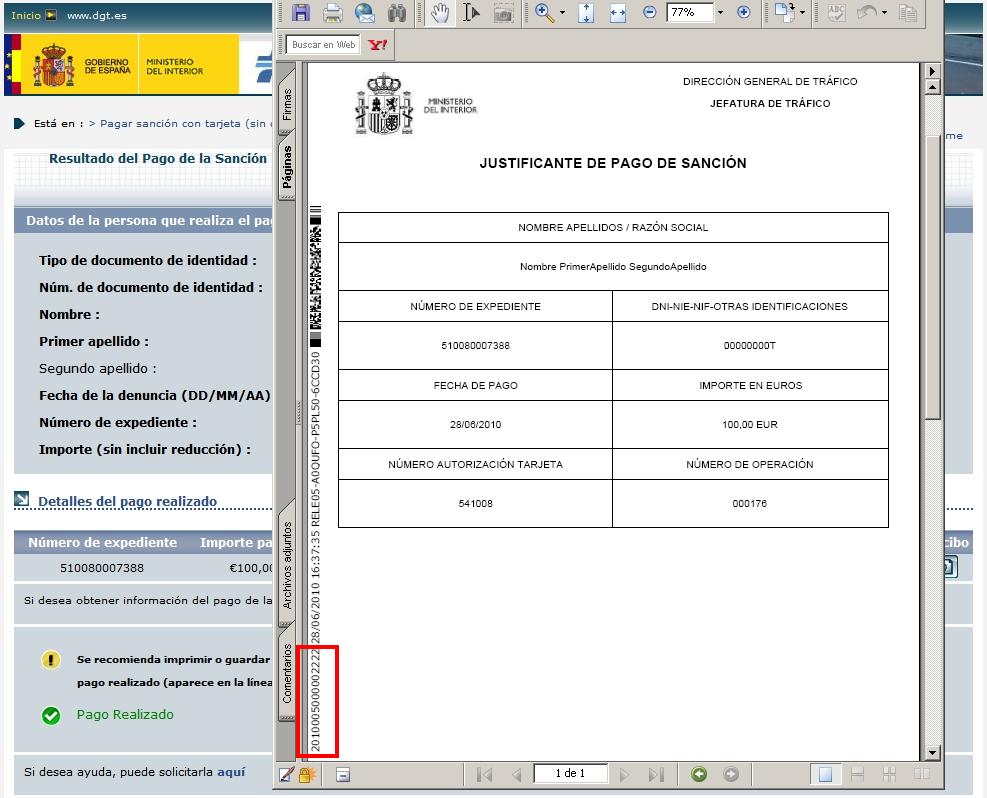Select the Hand tool
This screenshot has width=987, height=798.
(440, 12)
